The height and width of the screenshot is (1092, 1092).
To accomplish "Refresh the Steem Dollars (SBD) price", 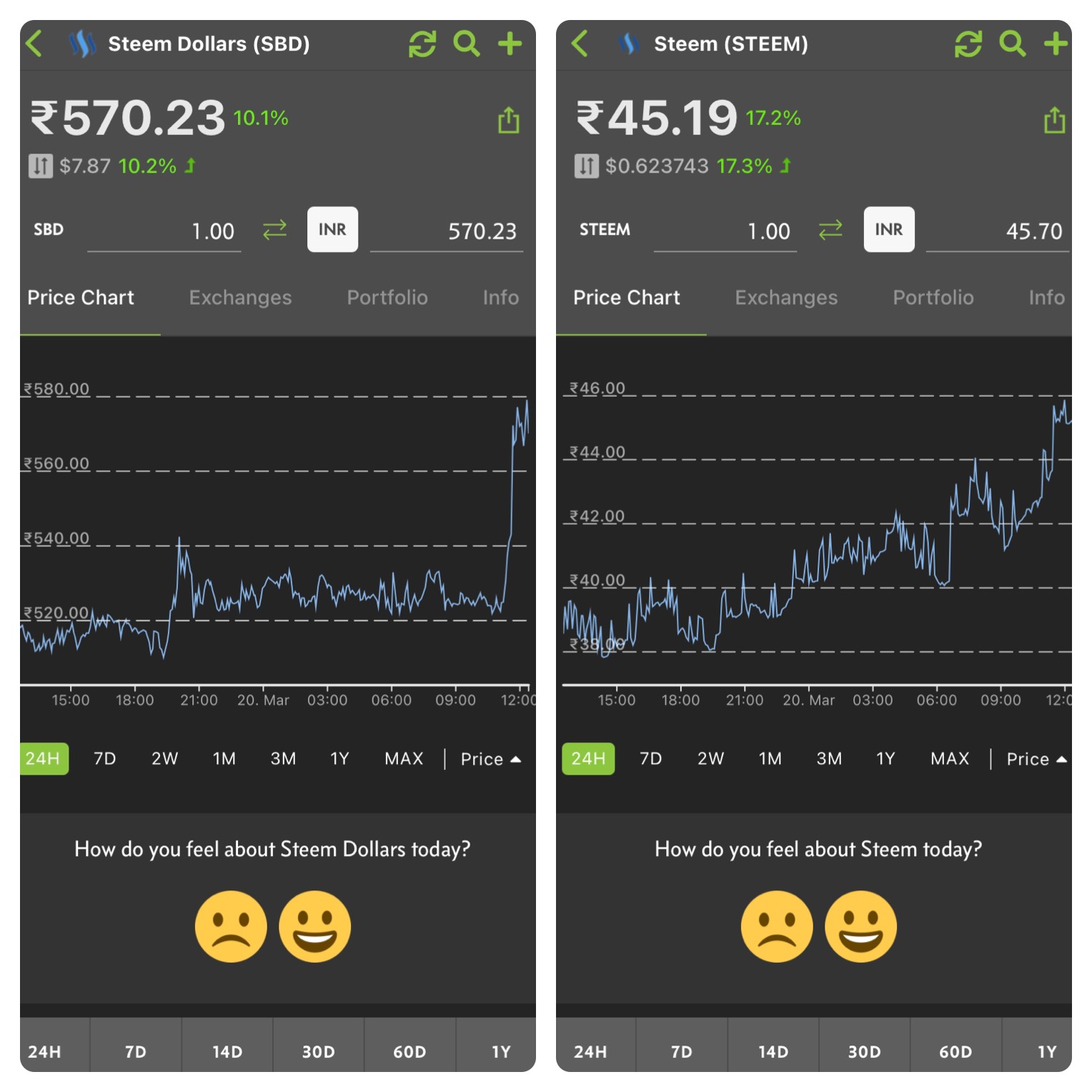I will [x=422, y=44].
